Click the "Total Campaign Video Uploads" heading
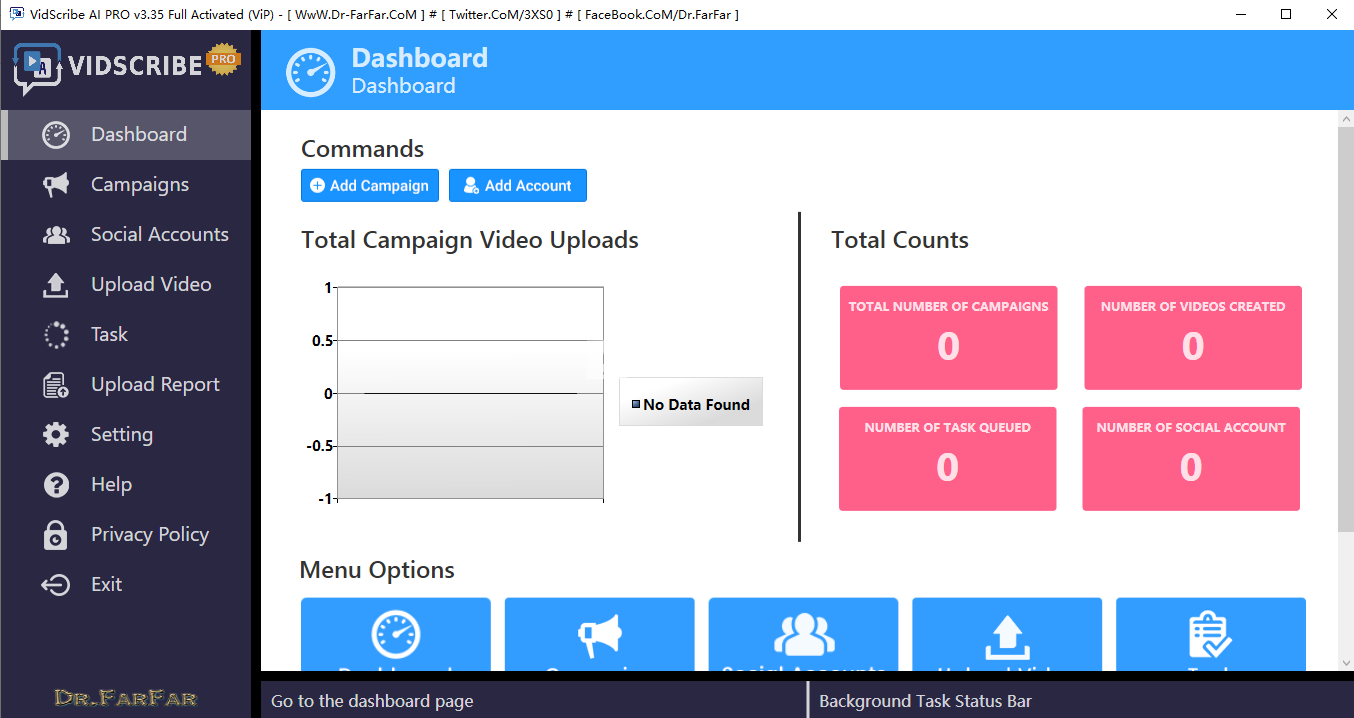 click(x=470, y=240)
